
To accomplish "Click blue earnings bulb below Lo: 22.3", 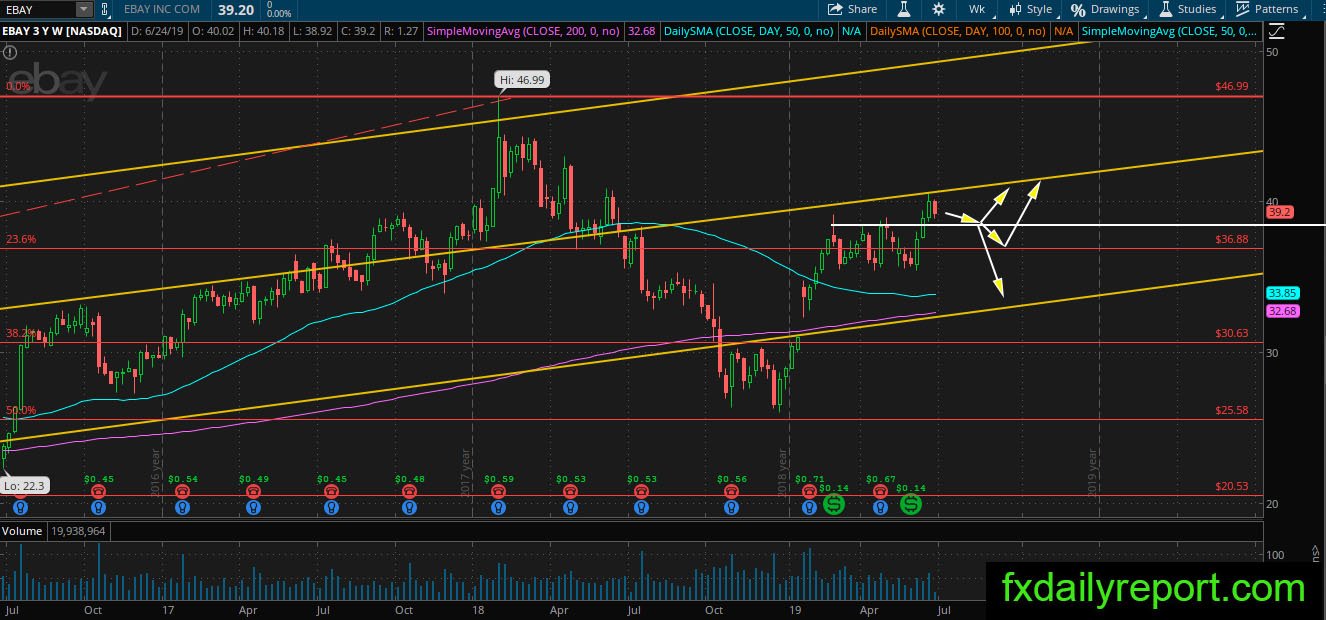I will 20,507.
